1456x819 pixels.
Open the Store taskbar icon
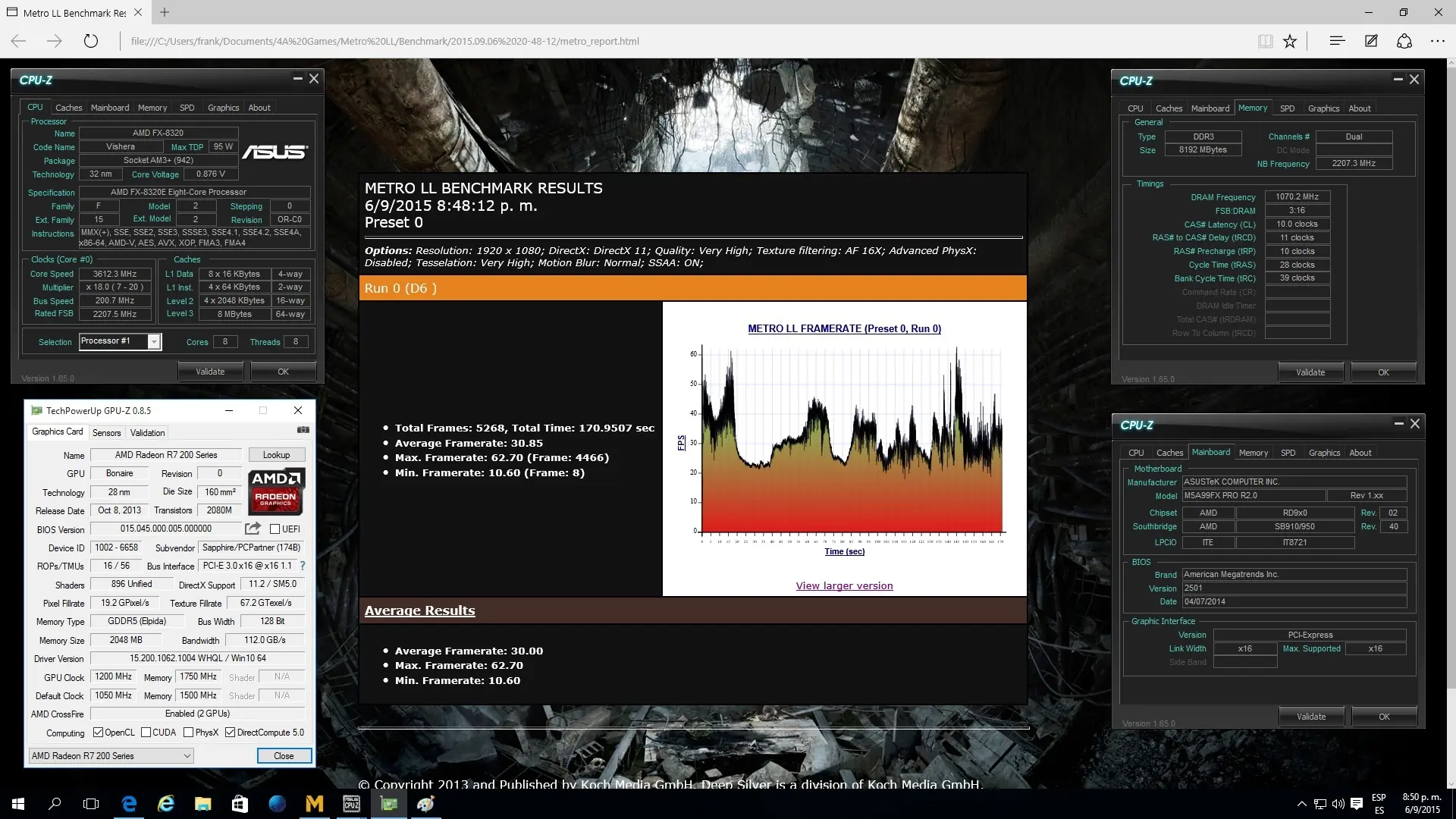pos(240,804)
